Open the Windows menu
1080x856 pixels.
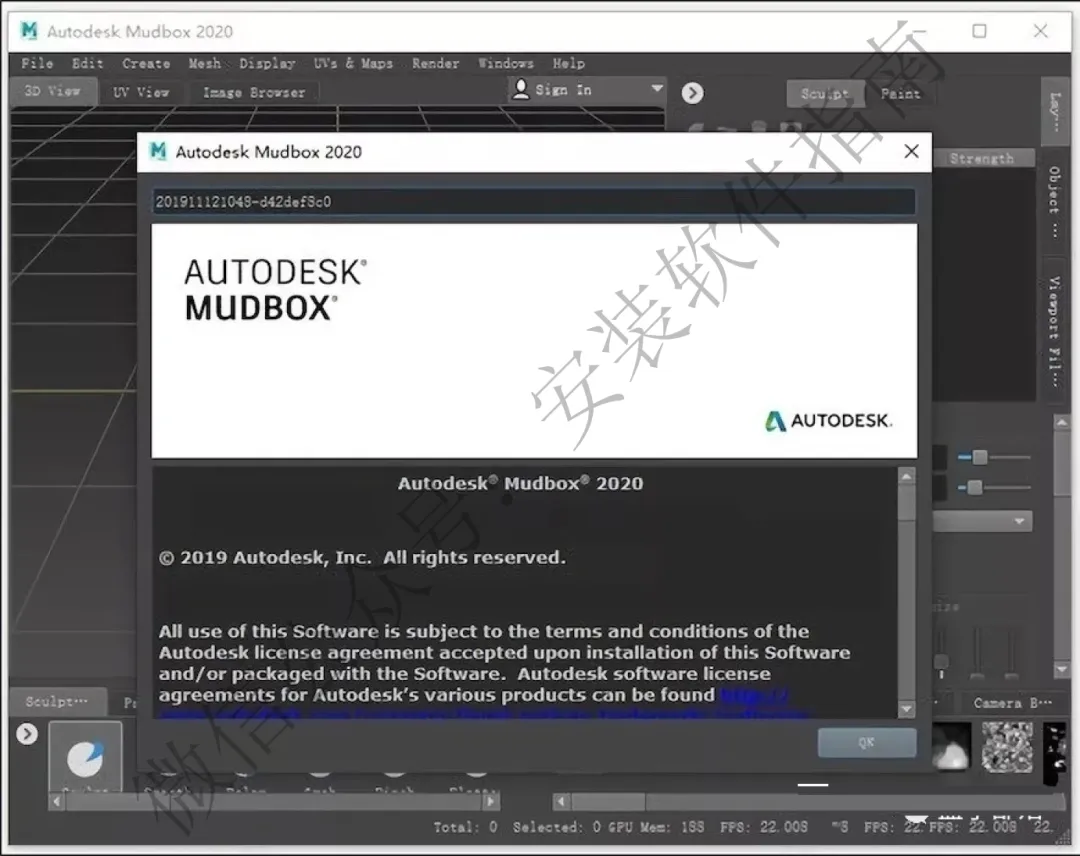pyautogui.click(x=506, y=63)
